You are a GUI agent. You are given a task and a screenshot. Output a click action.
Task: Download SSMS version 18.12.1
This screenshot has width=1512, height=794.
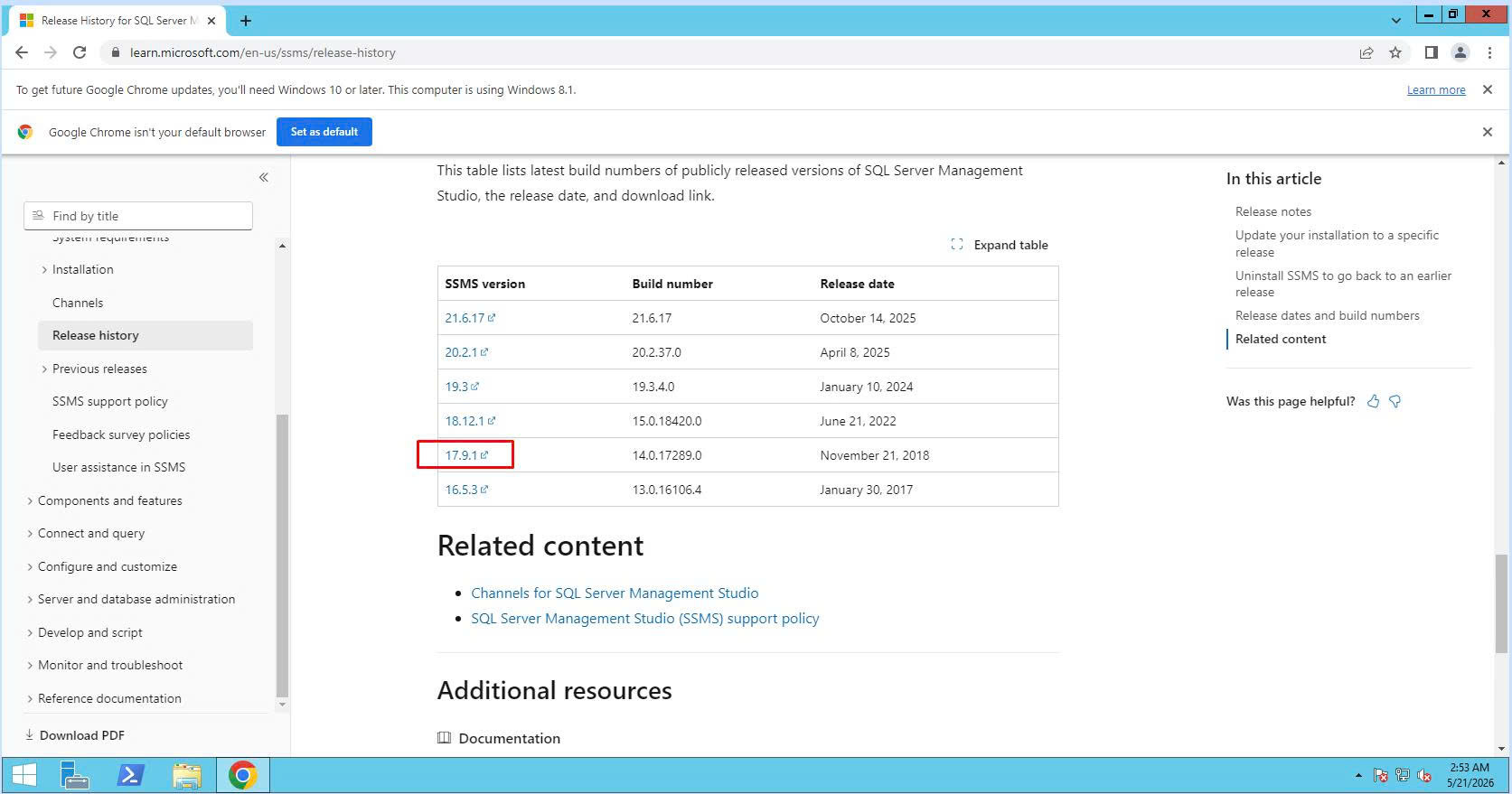[x=470, y=421]
